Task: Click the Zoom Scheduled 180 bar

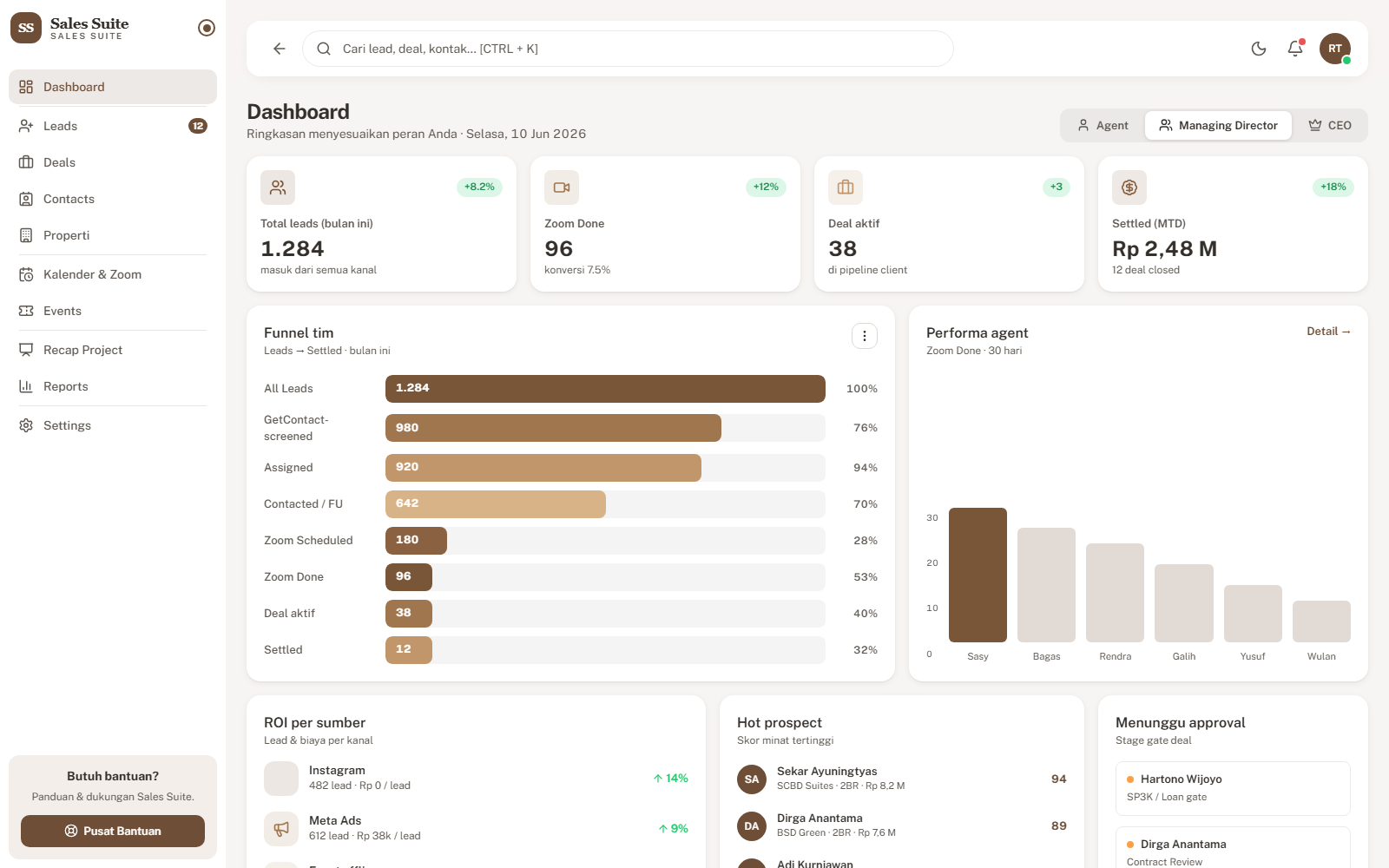Action: pos(416,541)
